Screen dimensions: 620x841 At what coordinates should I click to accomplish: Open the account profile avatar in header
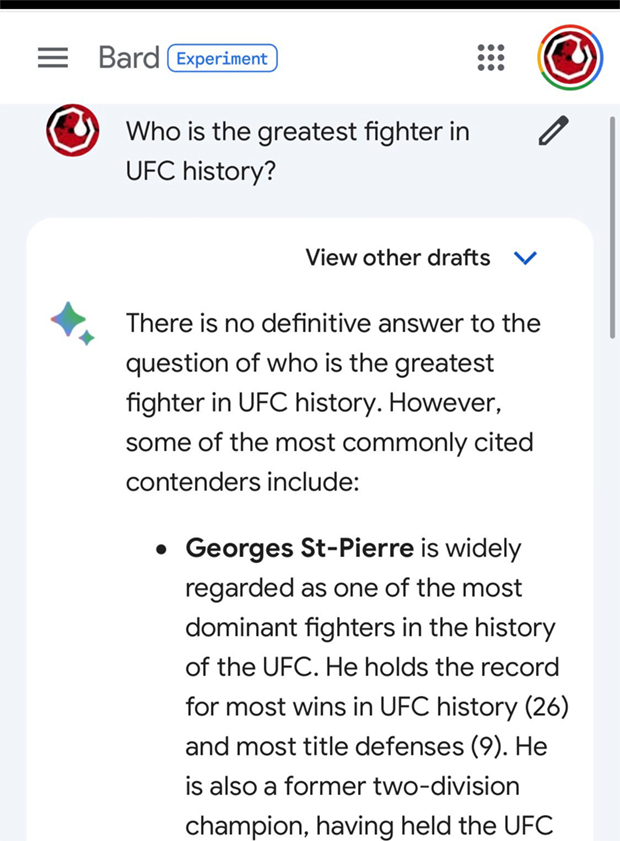point(570,57)
